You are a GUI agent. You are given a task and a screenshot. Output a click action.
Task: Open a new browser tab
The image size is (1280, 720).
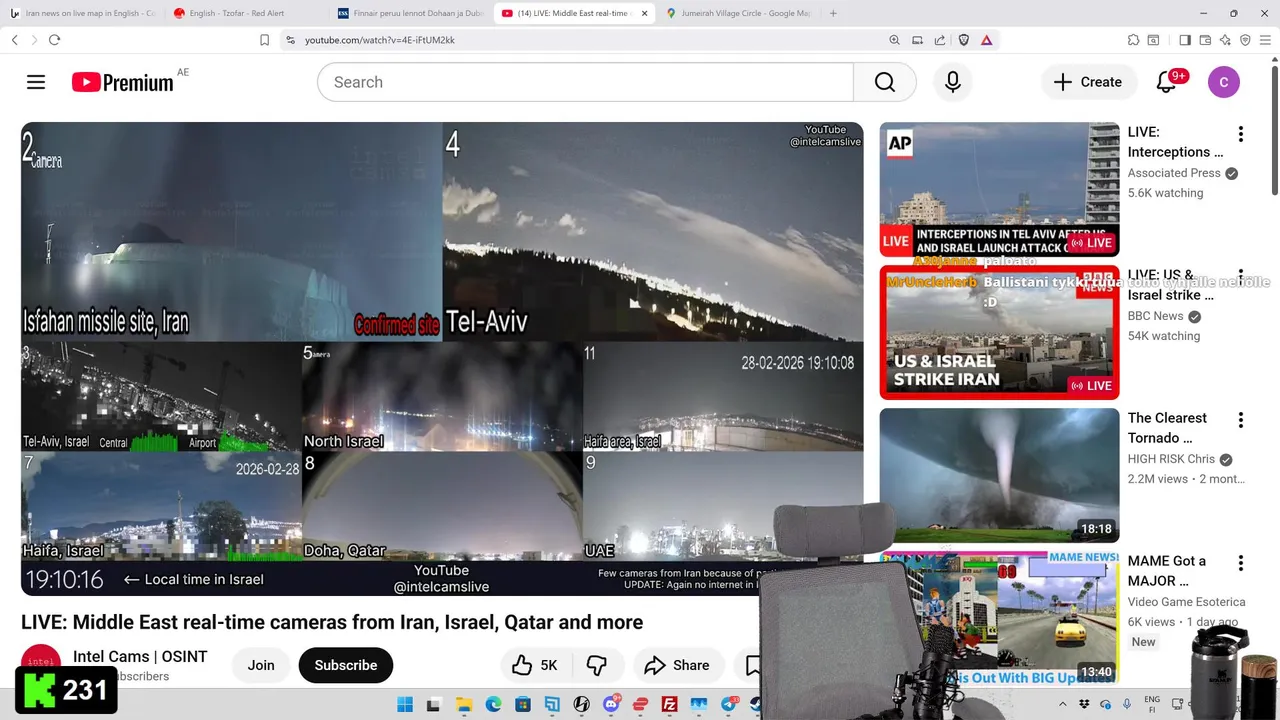[833, 13]
